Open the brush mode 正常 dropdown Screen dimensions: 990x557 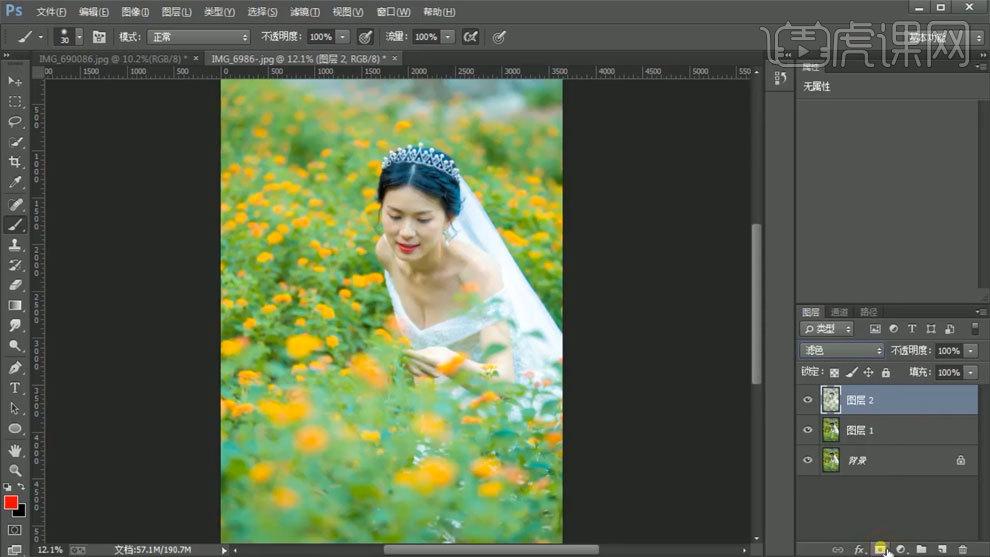tap(199, 37)
